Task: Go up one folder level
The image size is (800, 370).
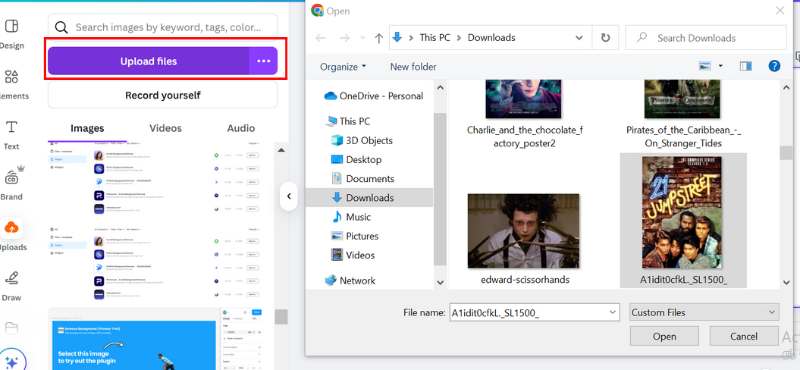Action: tap(379, 38)
